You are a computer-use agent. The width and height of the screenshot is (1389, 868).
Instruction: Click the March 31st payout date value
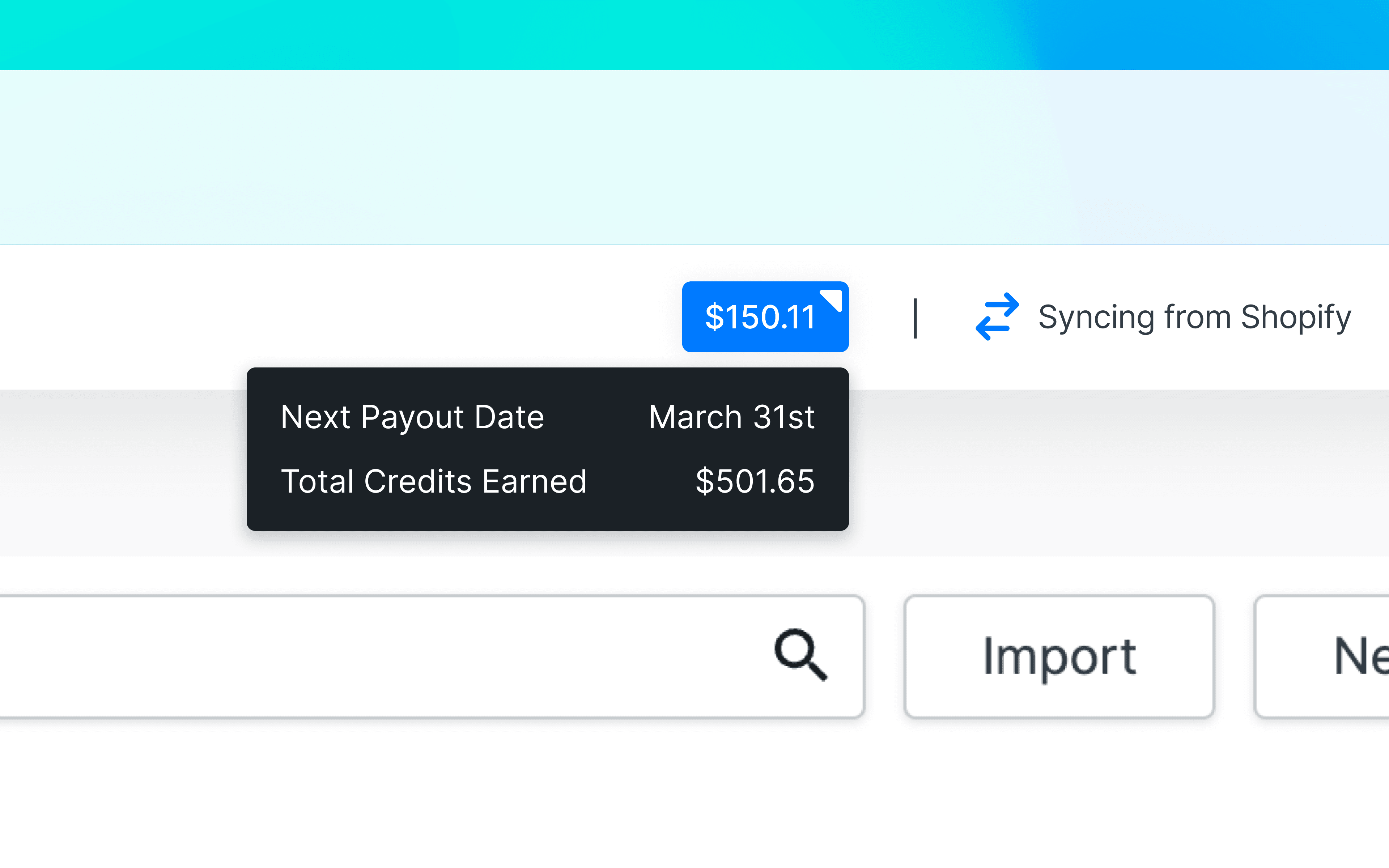(731, 417)
